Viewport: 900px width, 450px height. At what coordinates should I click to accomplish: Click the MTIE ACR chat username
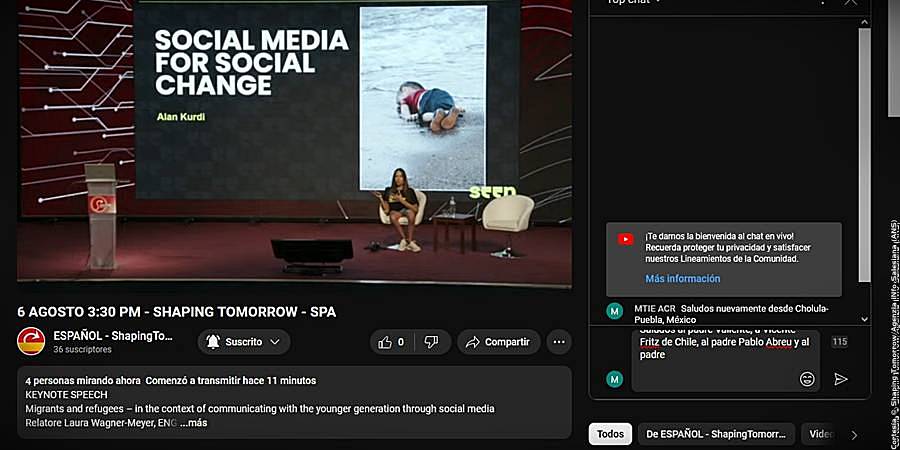tap(655, 309)
